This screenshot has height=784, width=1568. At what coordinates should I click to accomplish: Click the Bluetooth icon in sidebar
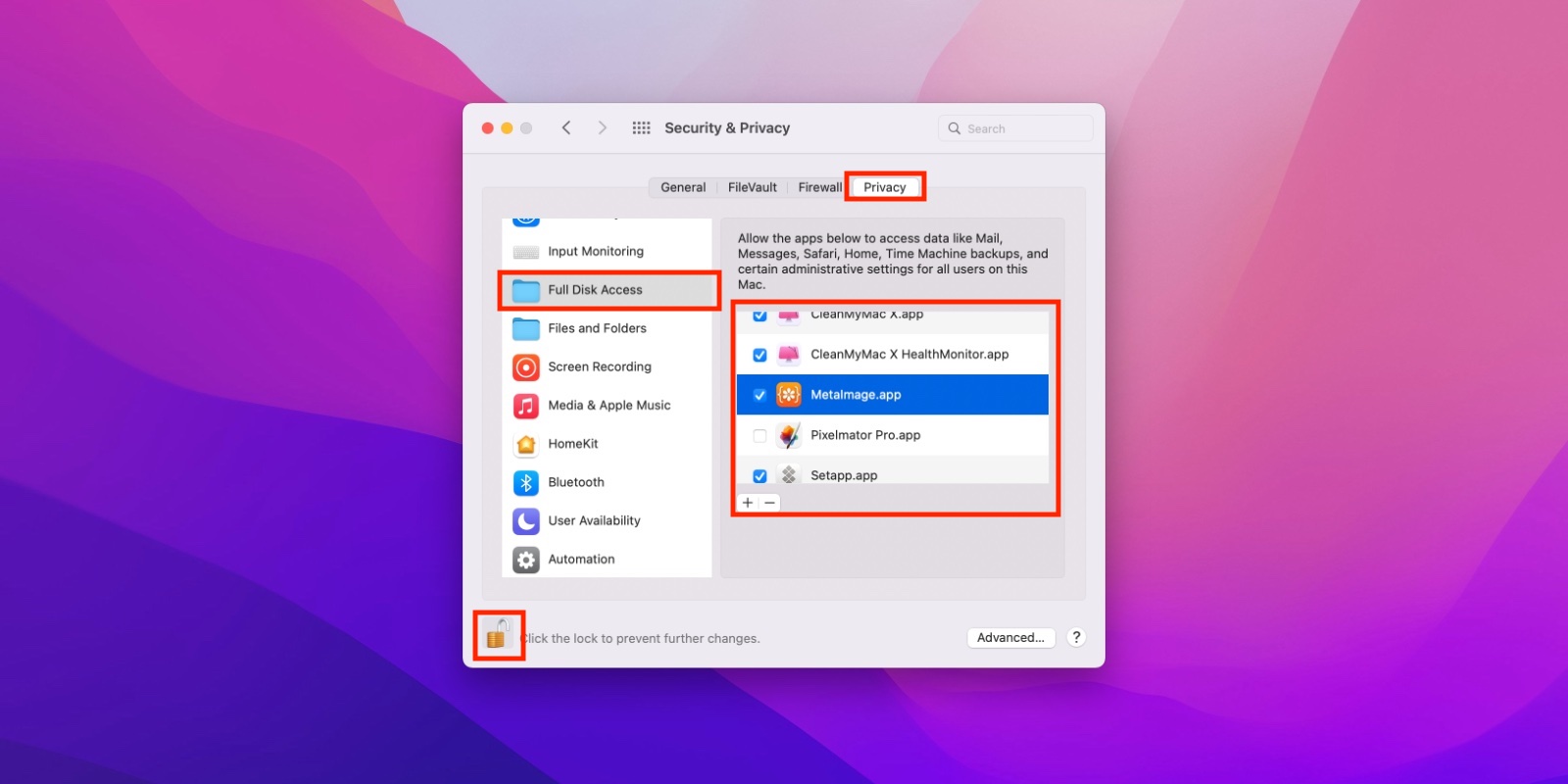click(526, 482)
